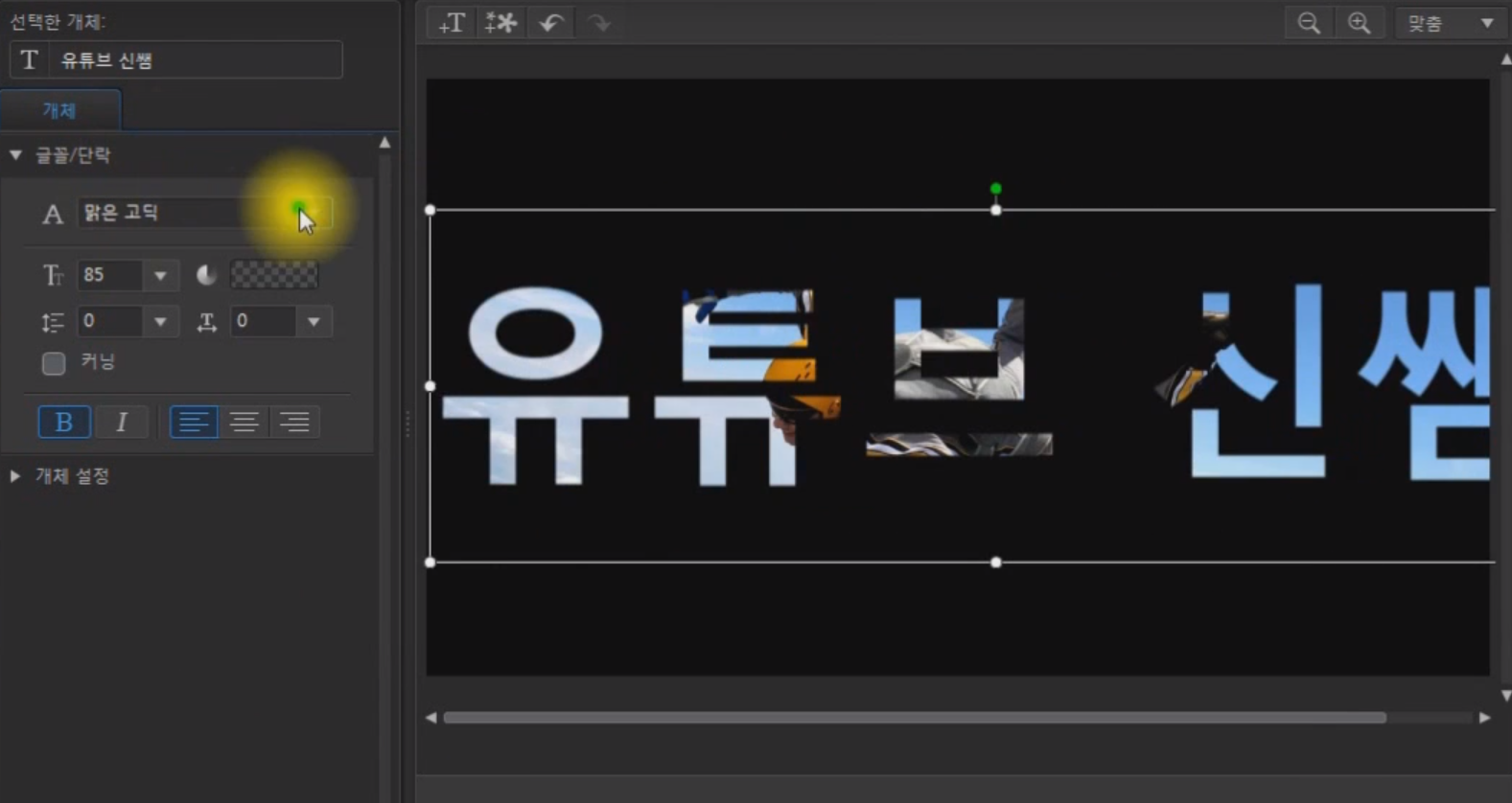Open the line spacing dropdown arrow
The image size is (1512, 803).
pos(160,322)
